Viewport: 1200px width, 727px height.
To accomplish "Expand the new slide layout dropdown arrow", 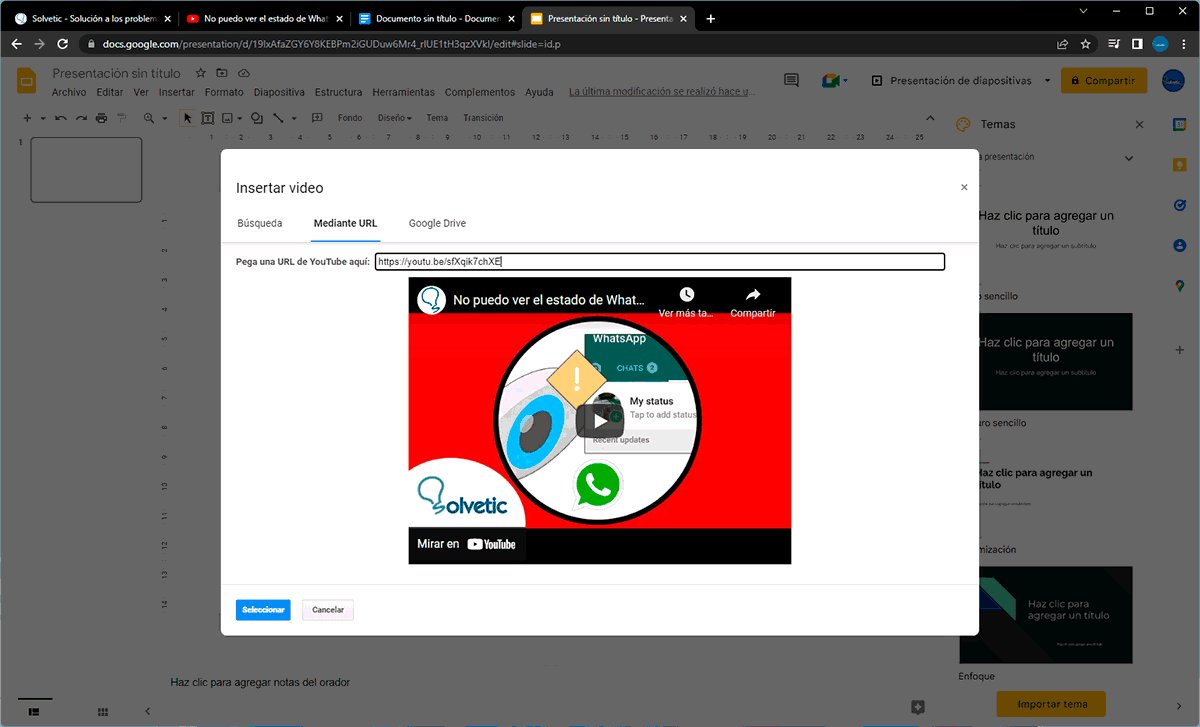I will (x=43, y=118).
